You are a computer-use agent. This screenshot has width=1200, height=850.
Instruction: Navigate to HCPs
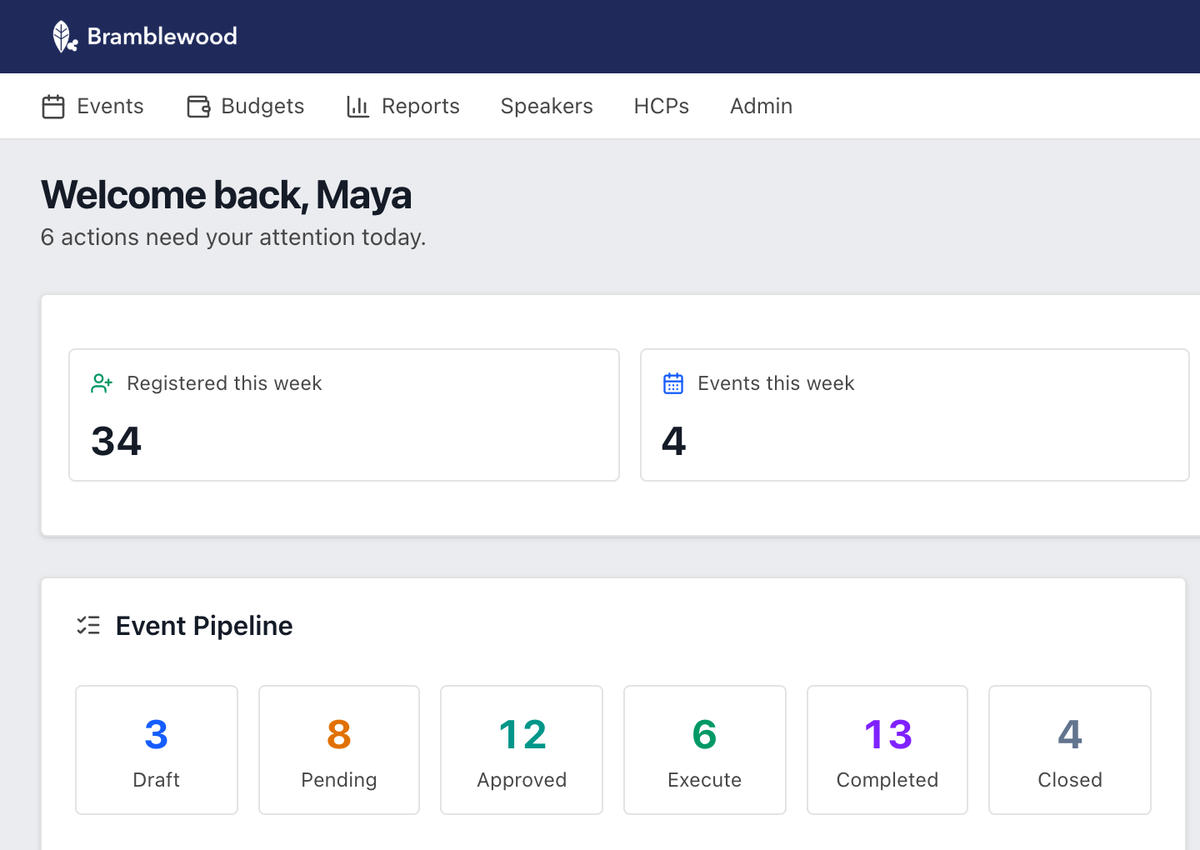[662, 106]
